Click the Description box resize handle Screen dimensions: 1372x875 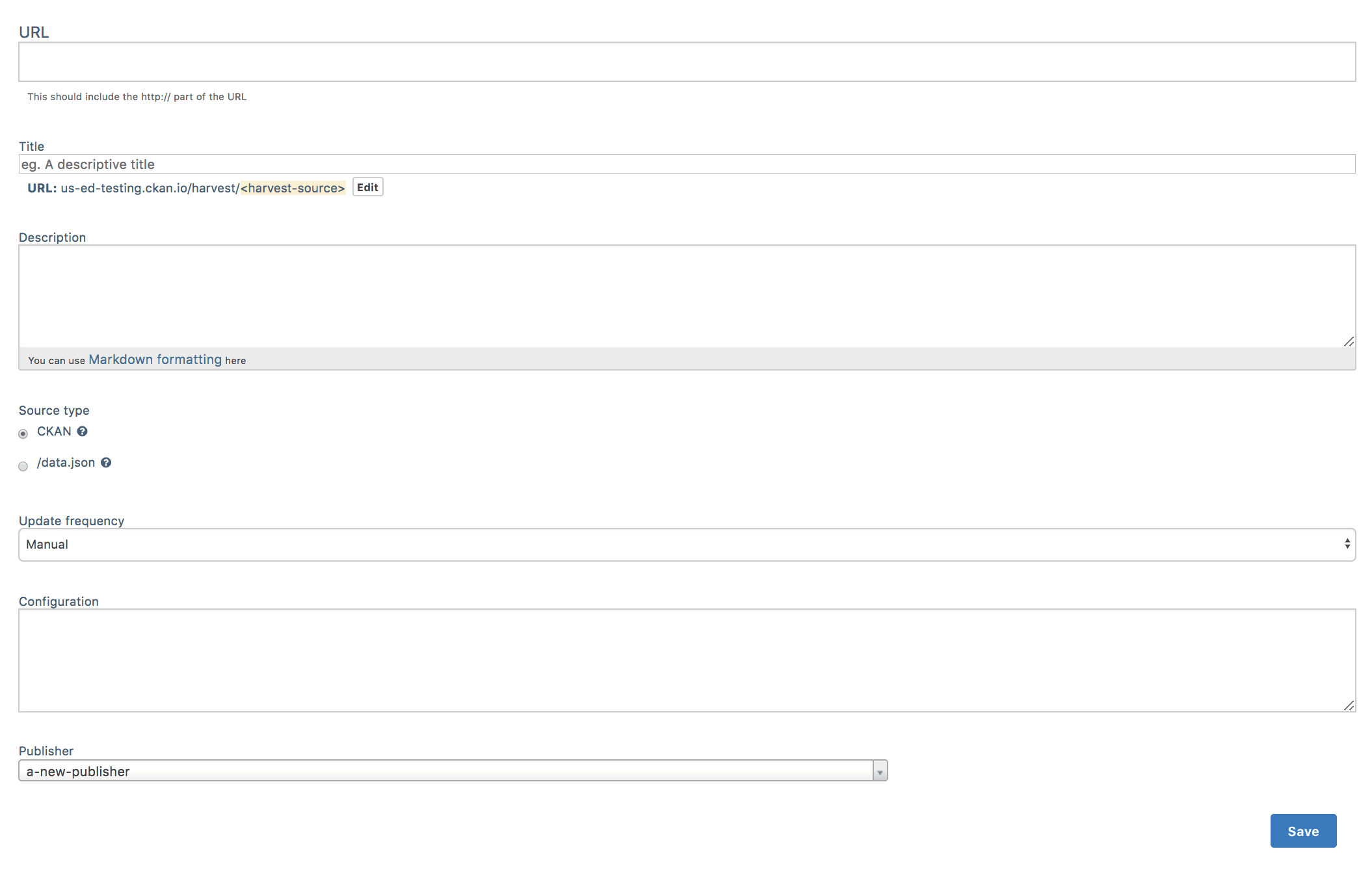click(x=1349, y=341)
